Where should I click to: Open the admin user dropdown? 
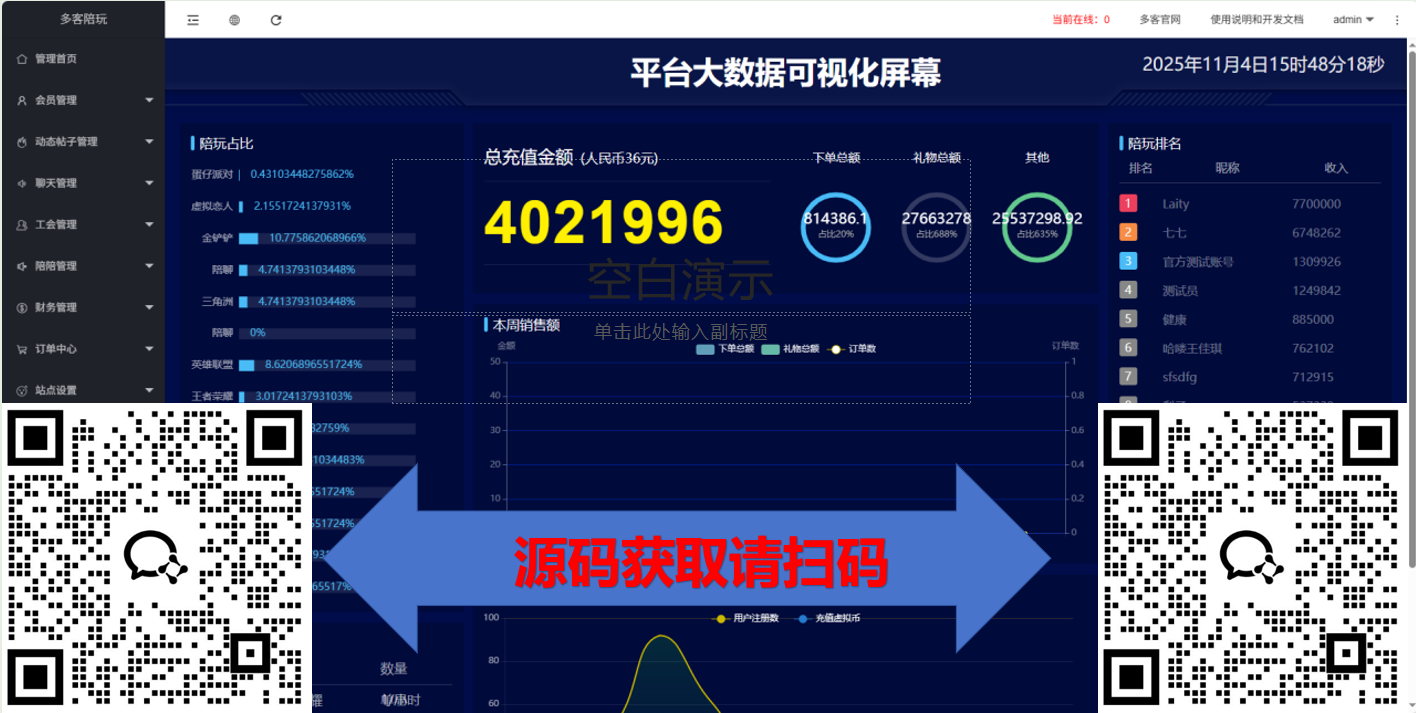click(x=1353, y=20)
